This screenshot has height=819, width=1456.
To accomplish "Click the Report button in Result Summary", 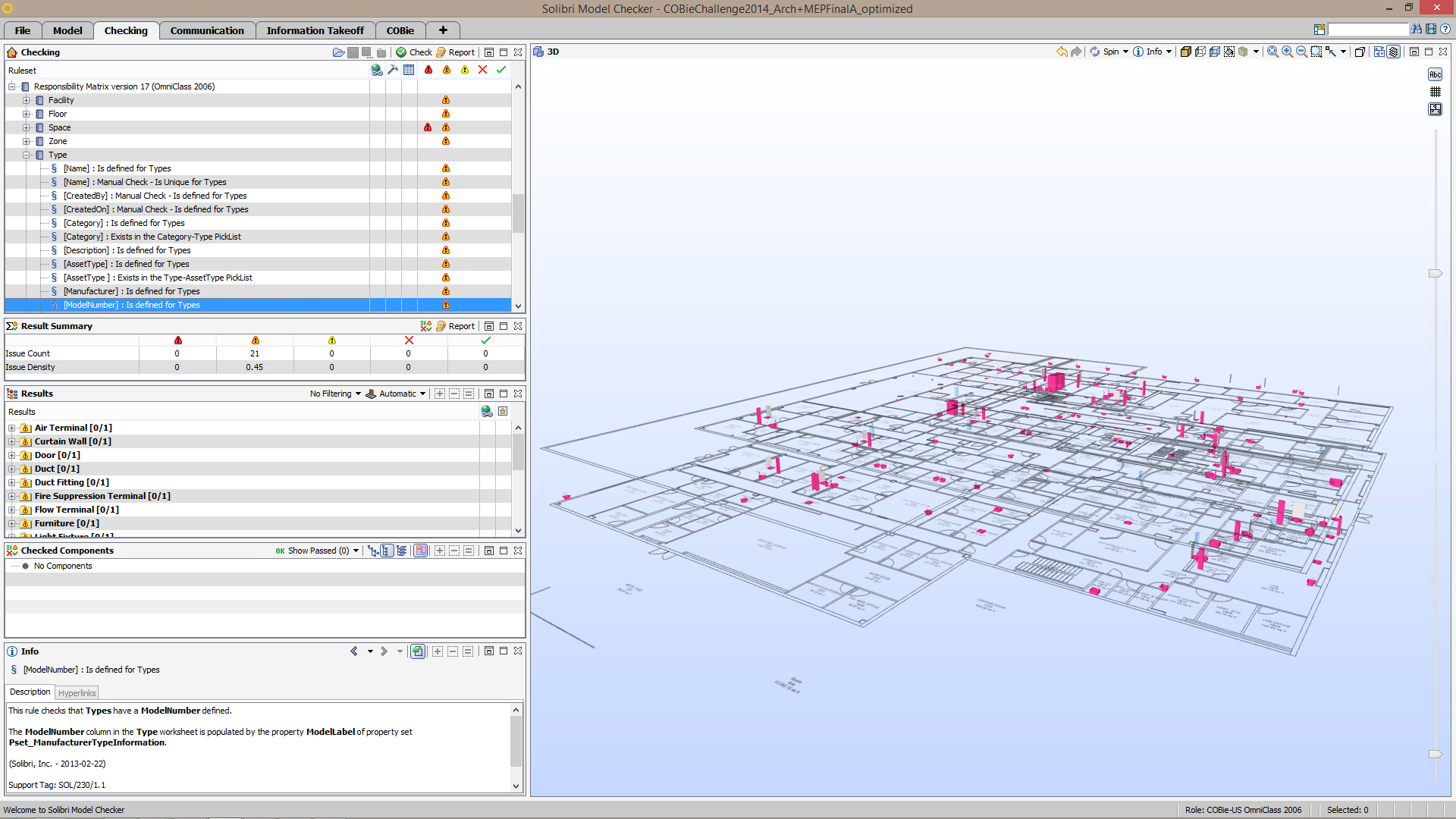I will (x=456, y=326).
